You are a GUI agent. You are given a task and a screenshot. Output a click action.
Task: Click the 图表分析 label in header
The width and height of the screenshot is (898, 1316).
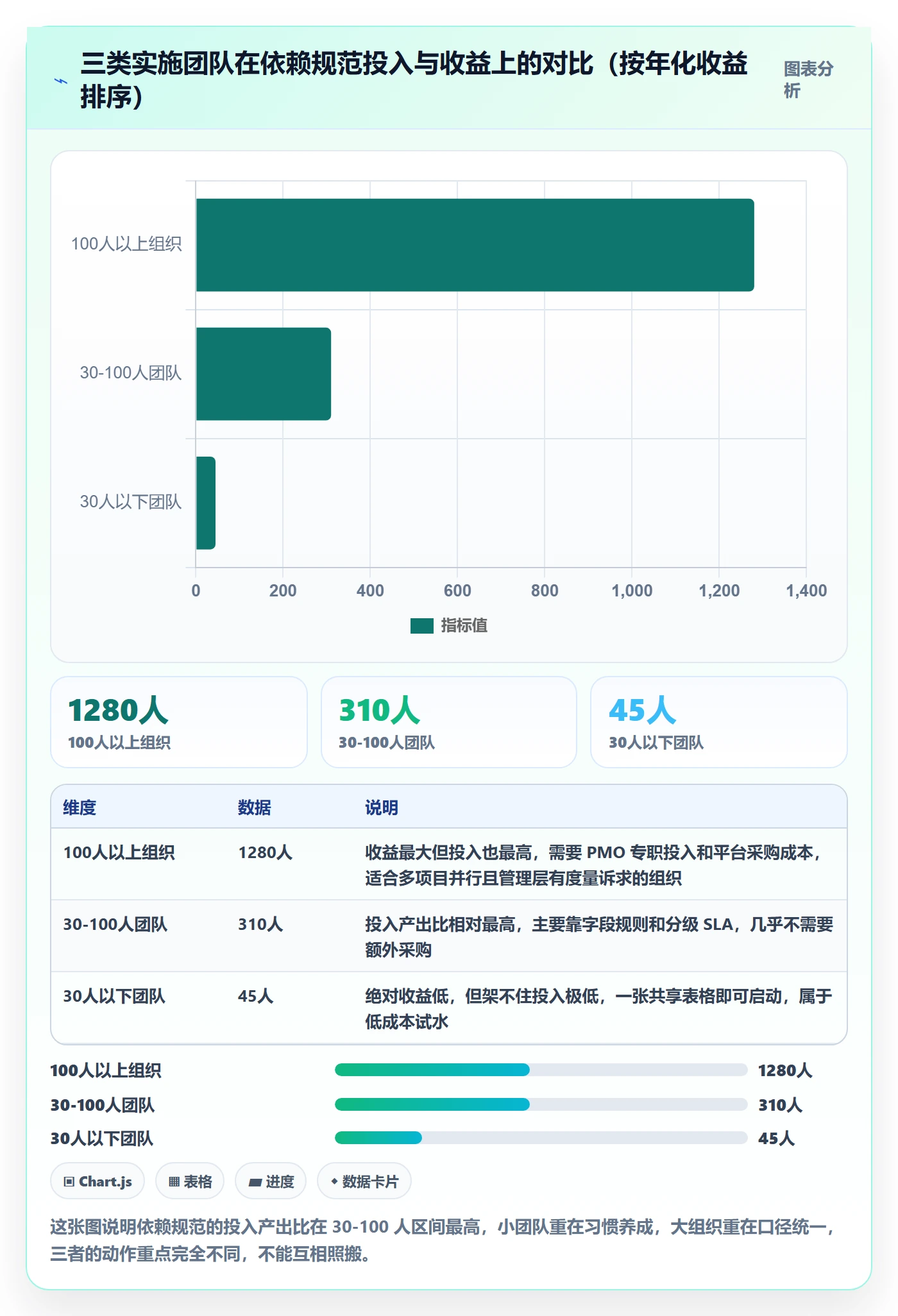click(808, 80)
